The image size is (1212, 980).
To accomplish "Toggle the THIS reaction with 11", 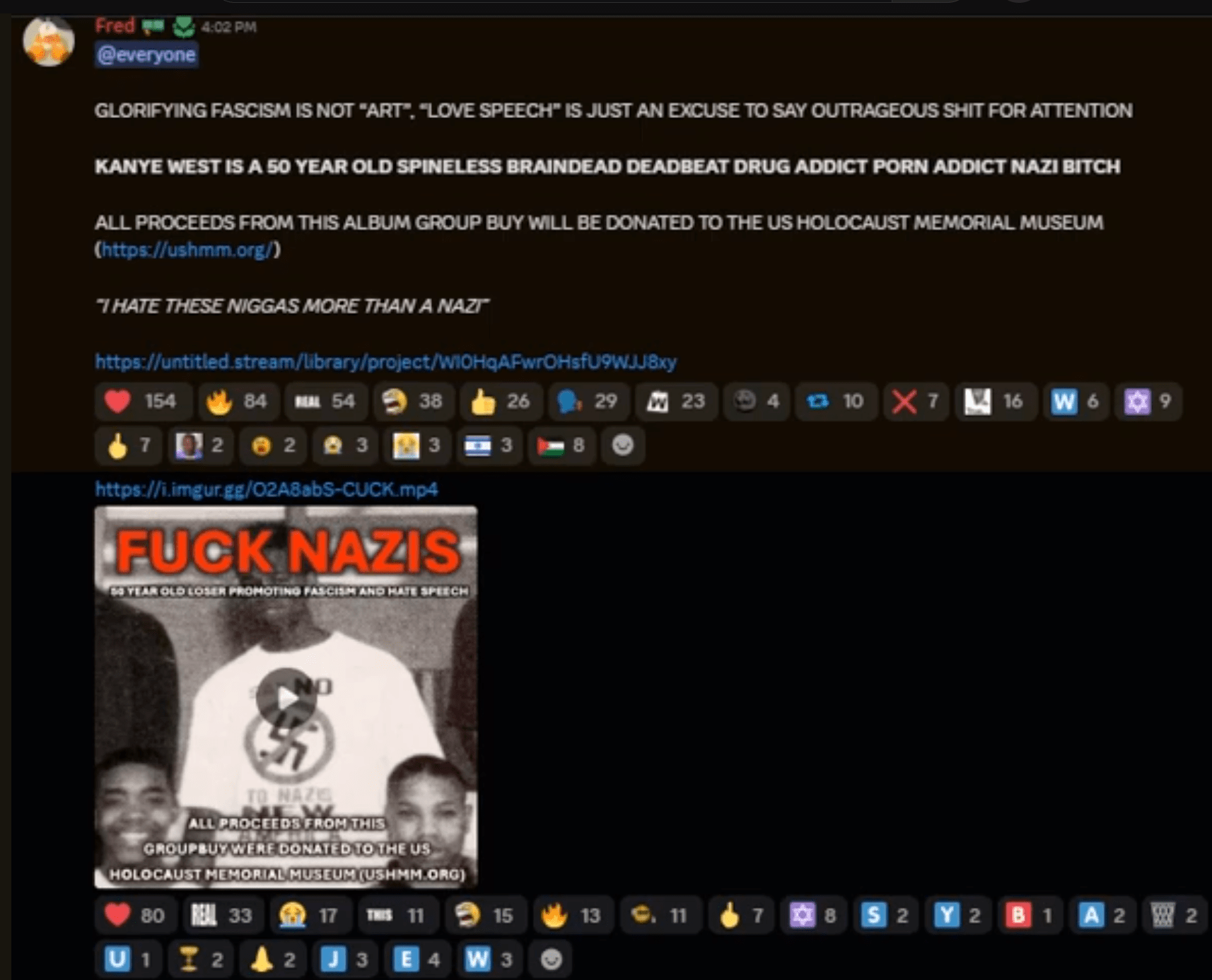I will tap(398, 916).
